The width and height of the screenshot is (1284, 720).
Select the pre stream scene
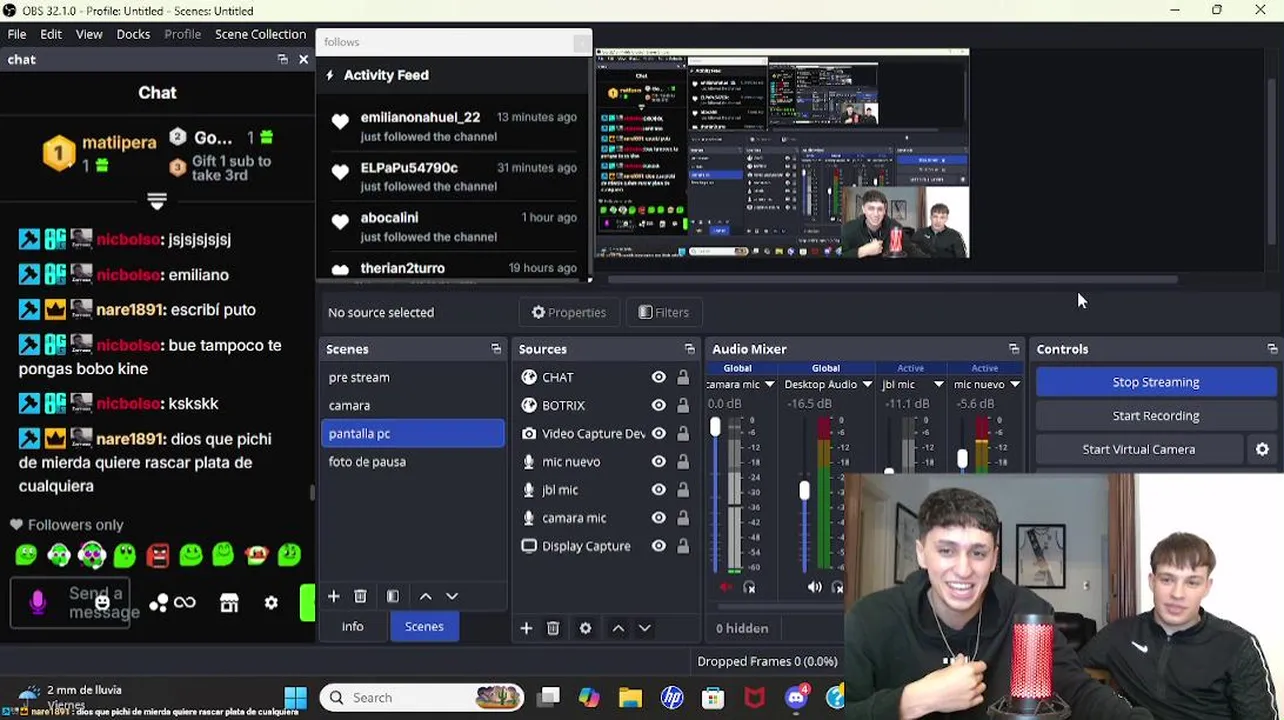click(x=413, y=377)
